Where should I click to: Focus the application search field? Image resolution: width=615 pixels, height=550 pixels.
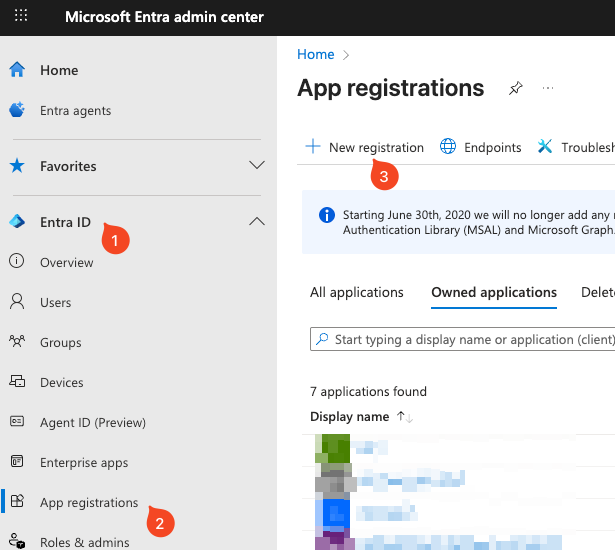point(470,339)
